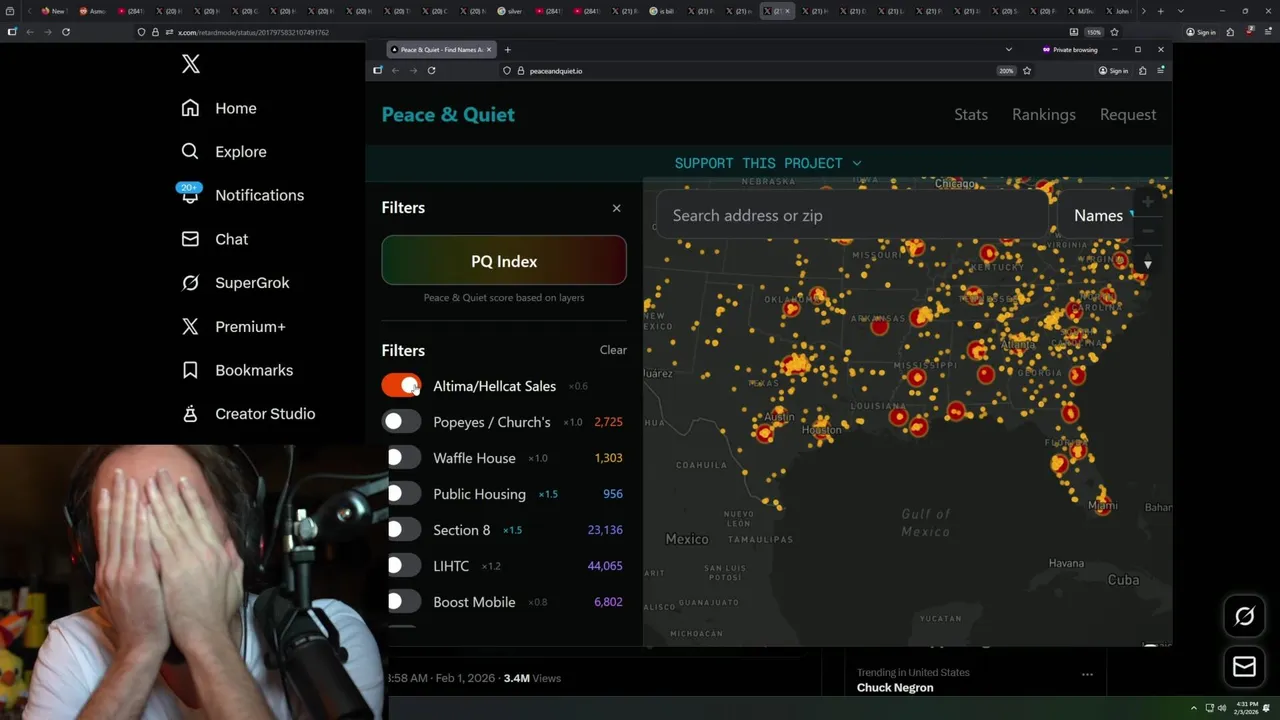
Task: Turn off Altima/Hellcat Sales filter toggle
Action: click(x=401, y=386)
